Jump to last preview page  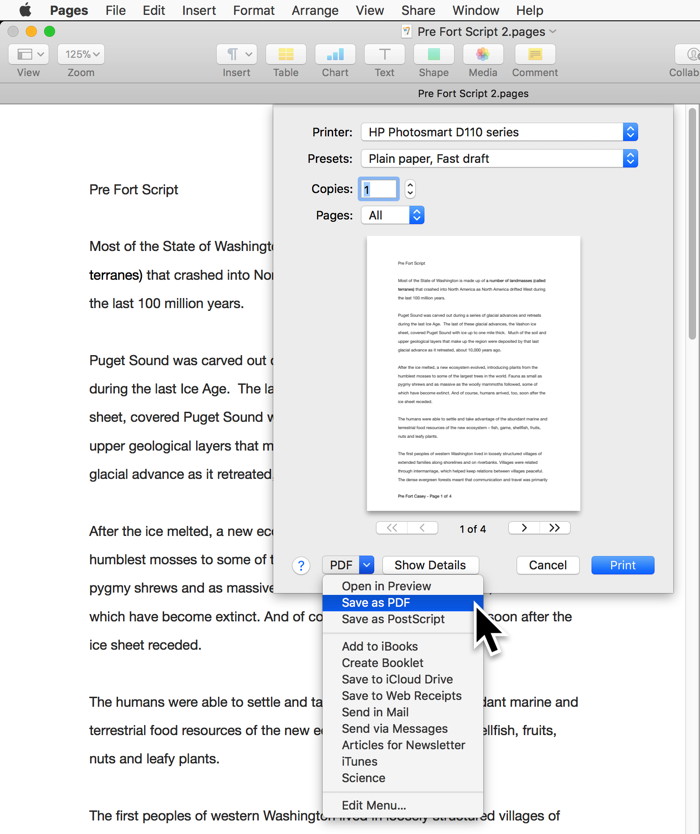[555, 528]
